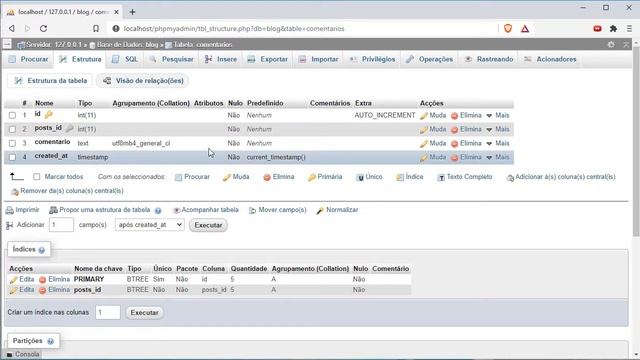Focus the Adicionar campo(s) number field
Image resolution: width=640 pixels, height=360 pixels.
(61, 225)
